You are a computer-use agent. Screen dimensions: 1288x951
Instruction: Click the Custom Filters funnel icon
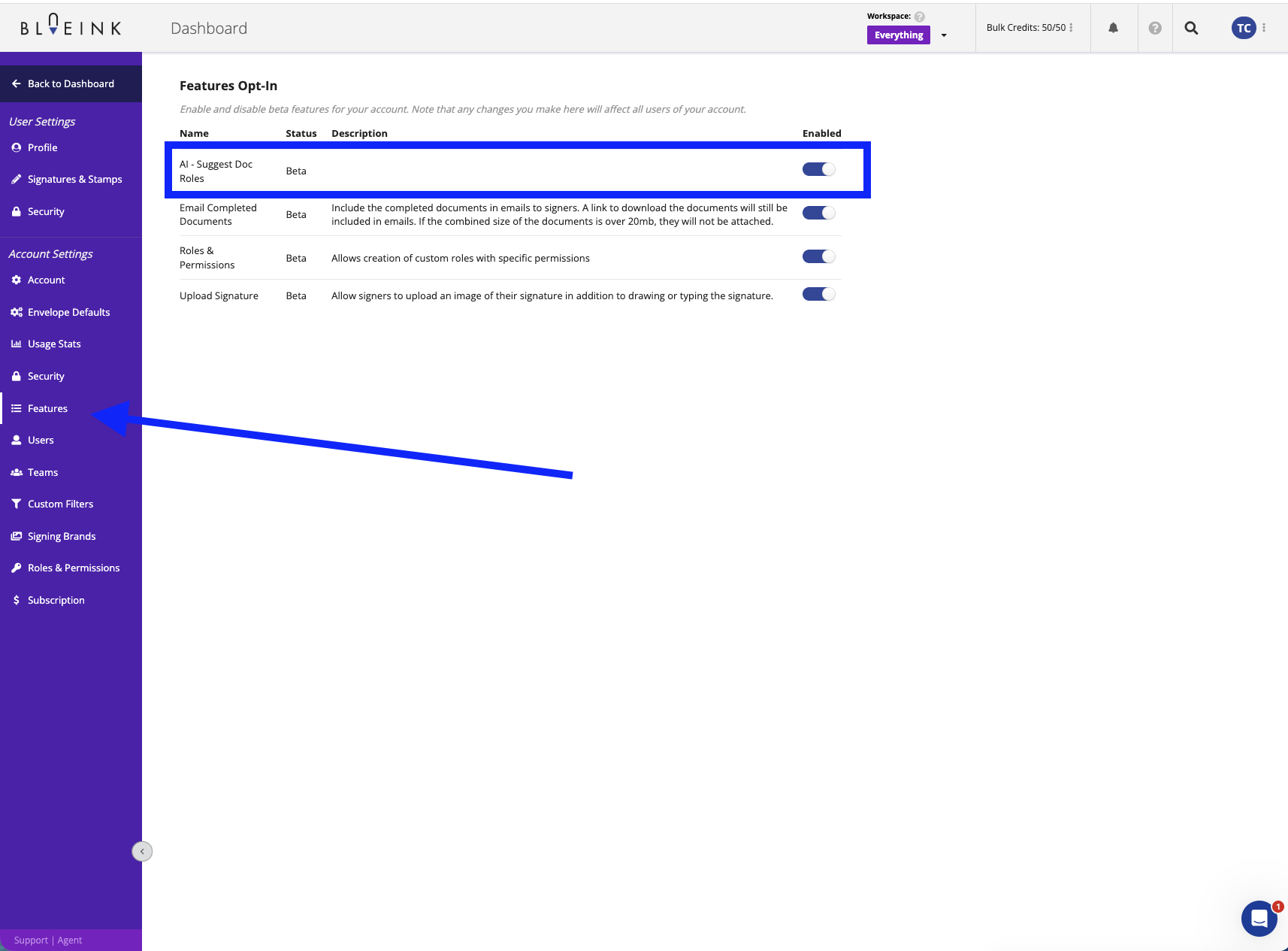16,504
